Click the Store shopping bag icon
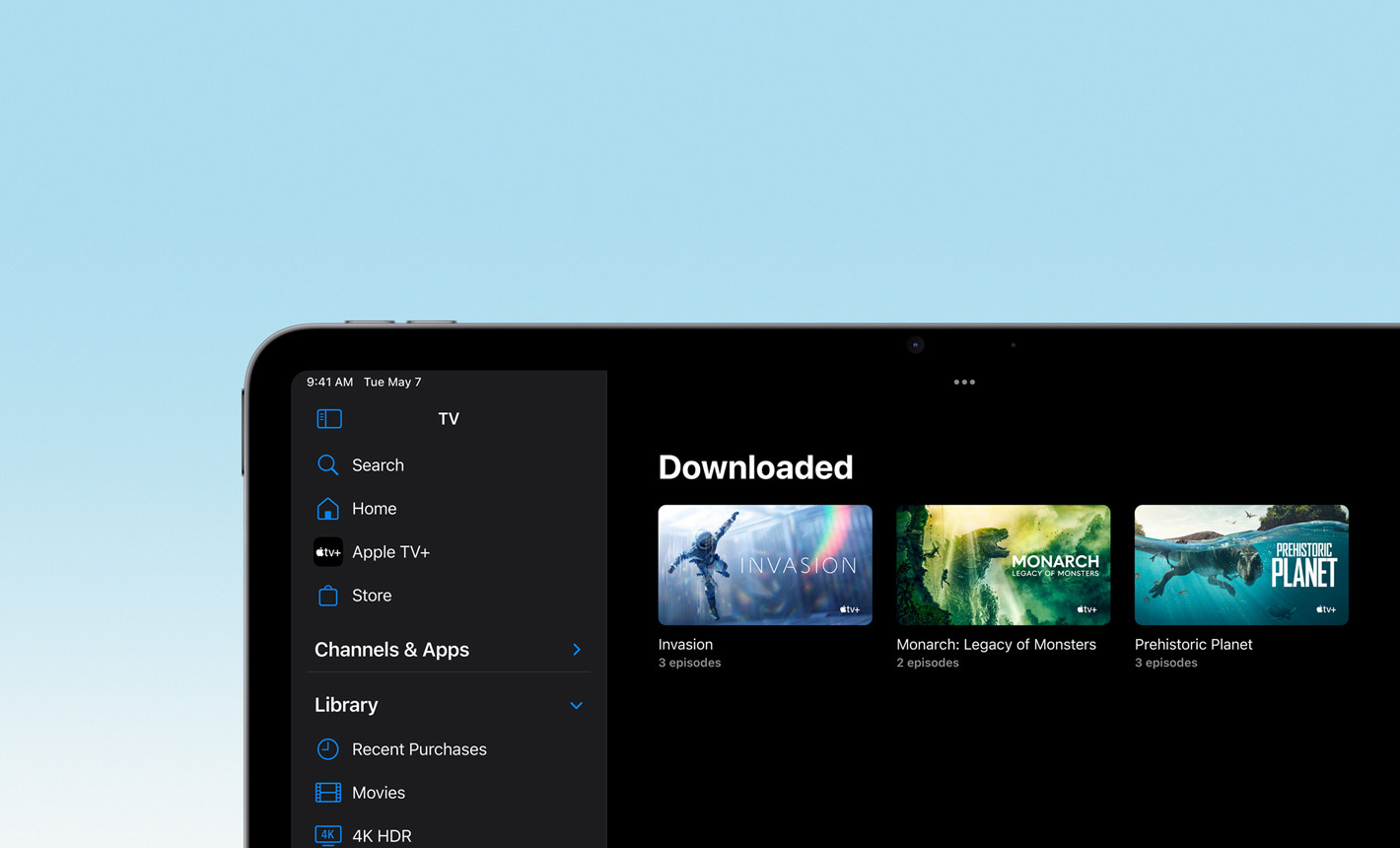Viewport: 1400px width, 848px height. click(328, 596)
